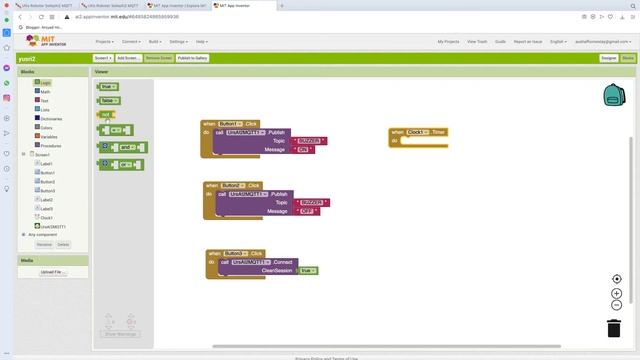The height and width of the screenshot is (360, 640).
Task: Open My Projects link
Action: tap(448, 42)
